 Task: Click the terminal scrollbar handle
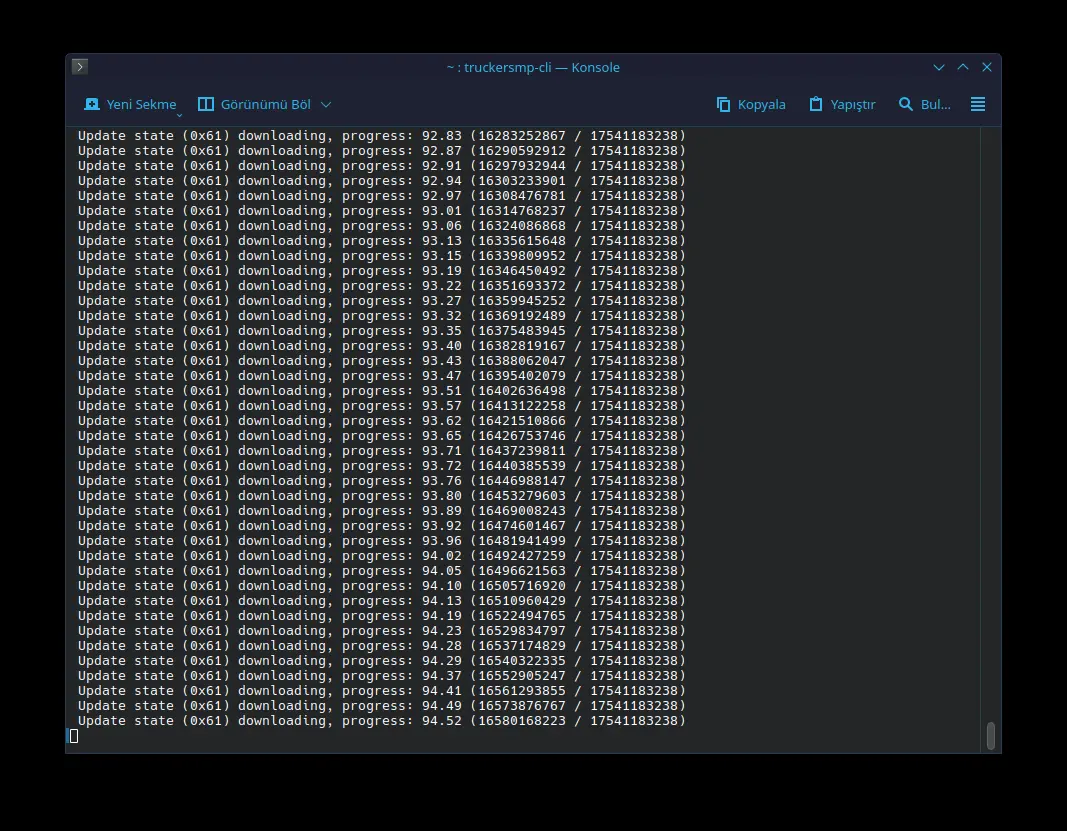991,736
